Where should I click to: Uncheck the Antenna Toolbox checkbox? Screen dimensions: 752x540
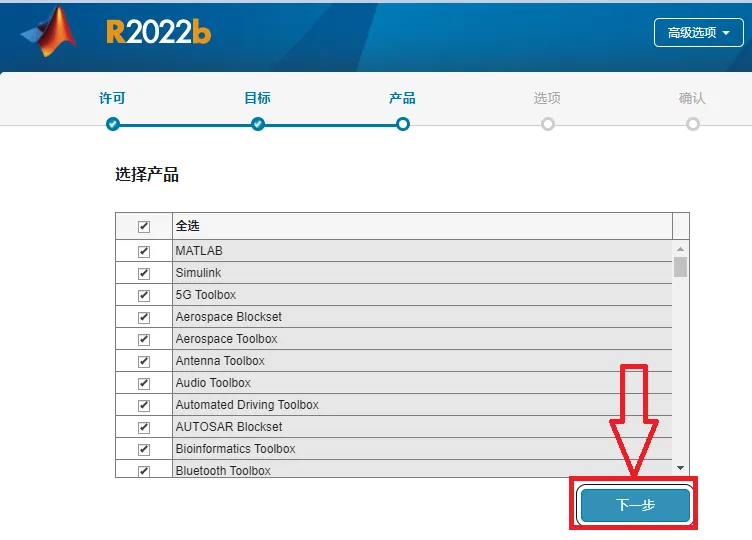coord(144,362)
